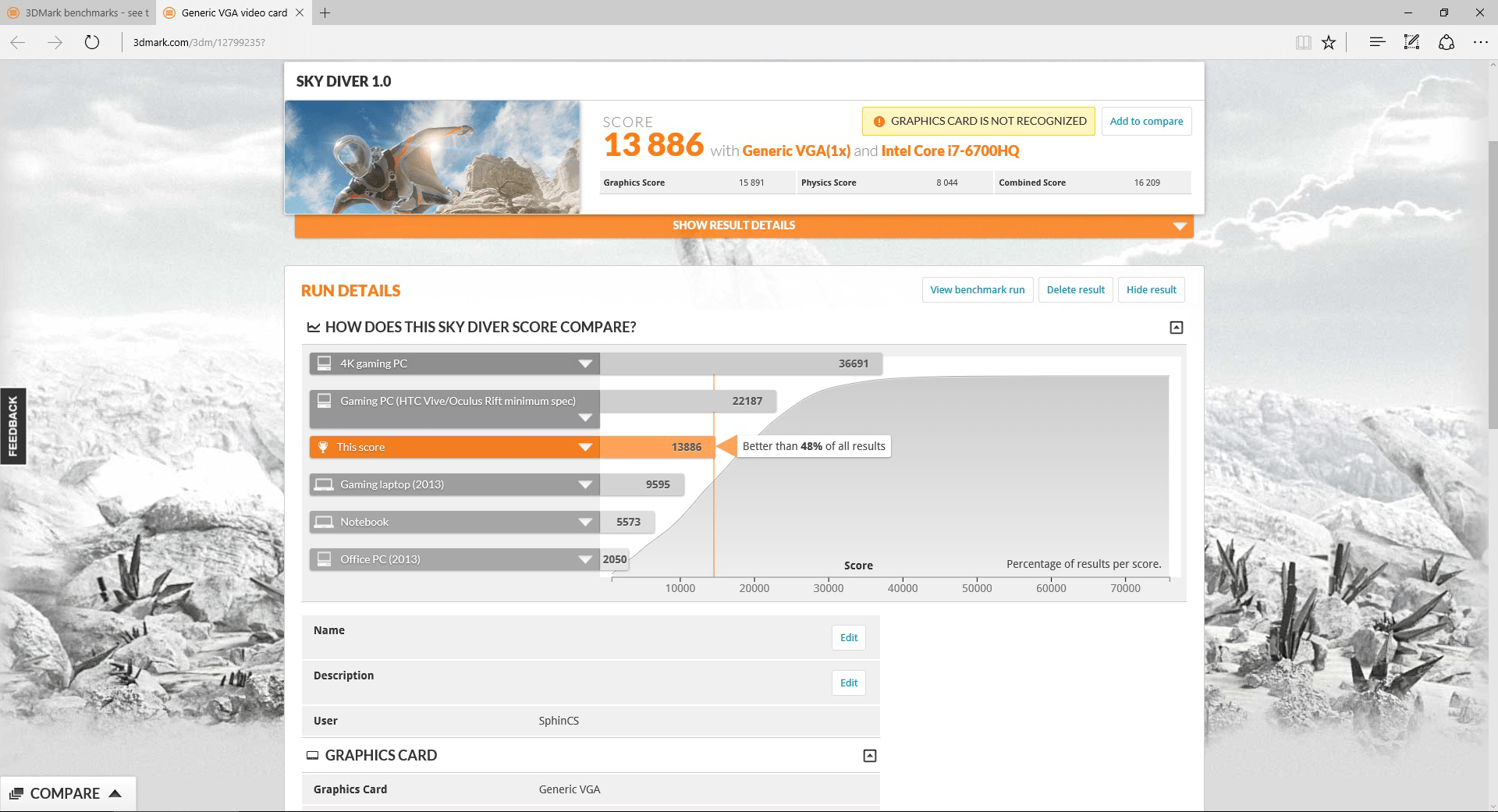Click the Compare panel stack icon
Screen dimensions: 1498x812
pos(16,794)
